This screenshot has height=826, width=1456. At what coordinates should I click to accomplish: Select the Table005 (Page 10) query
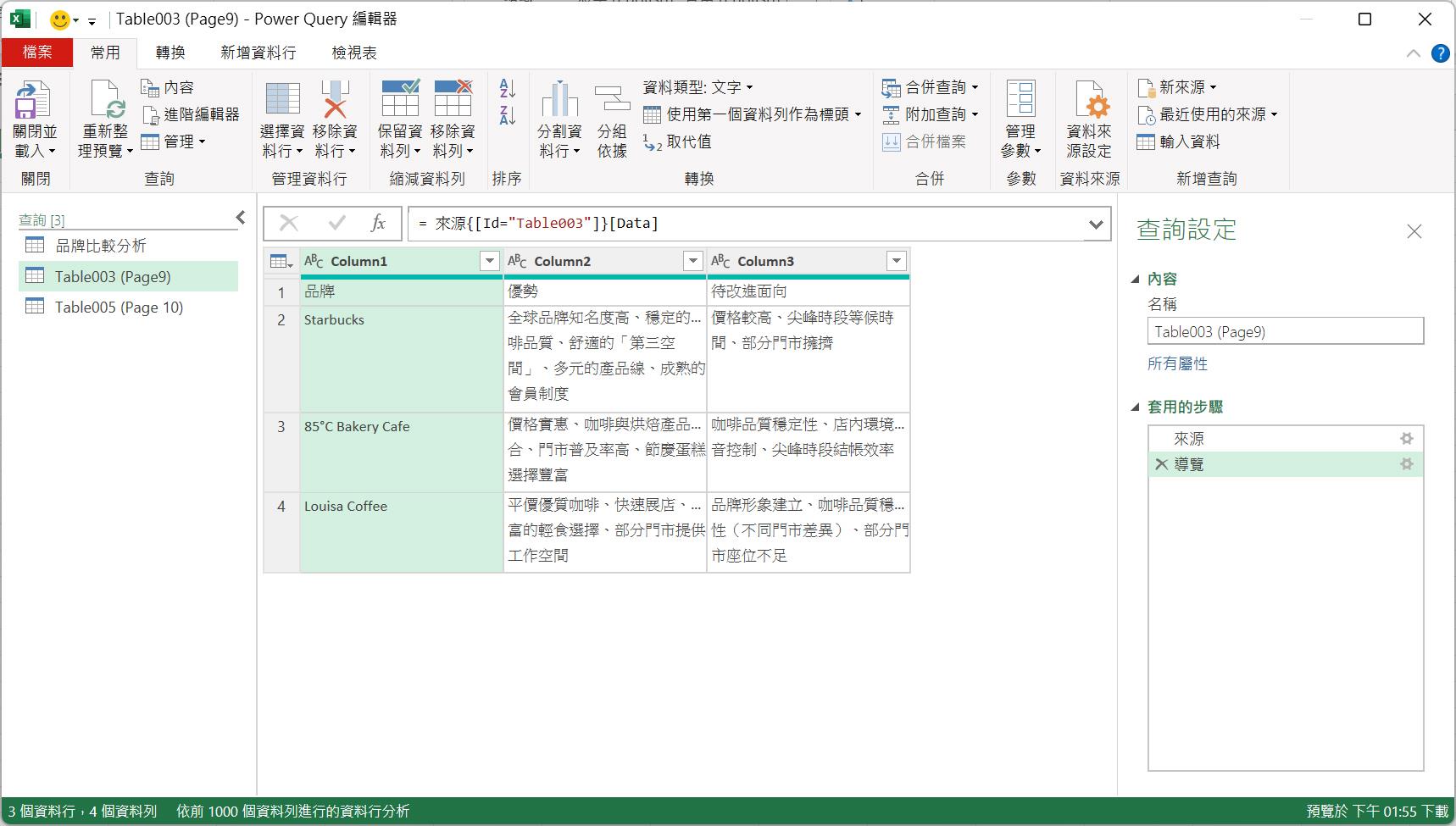(119, 308)
